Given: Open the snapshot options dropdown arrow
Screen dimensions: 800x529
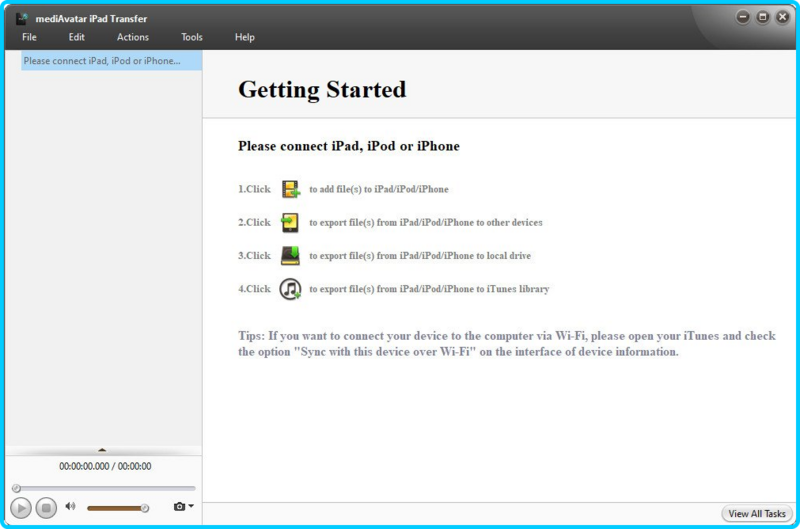Looking at the screenshot, I should click(191, 506).
